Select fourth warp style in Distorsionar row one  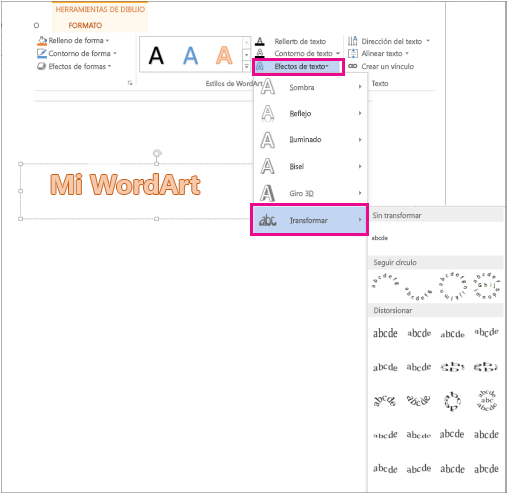pos(487,332)
